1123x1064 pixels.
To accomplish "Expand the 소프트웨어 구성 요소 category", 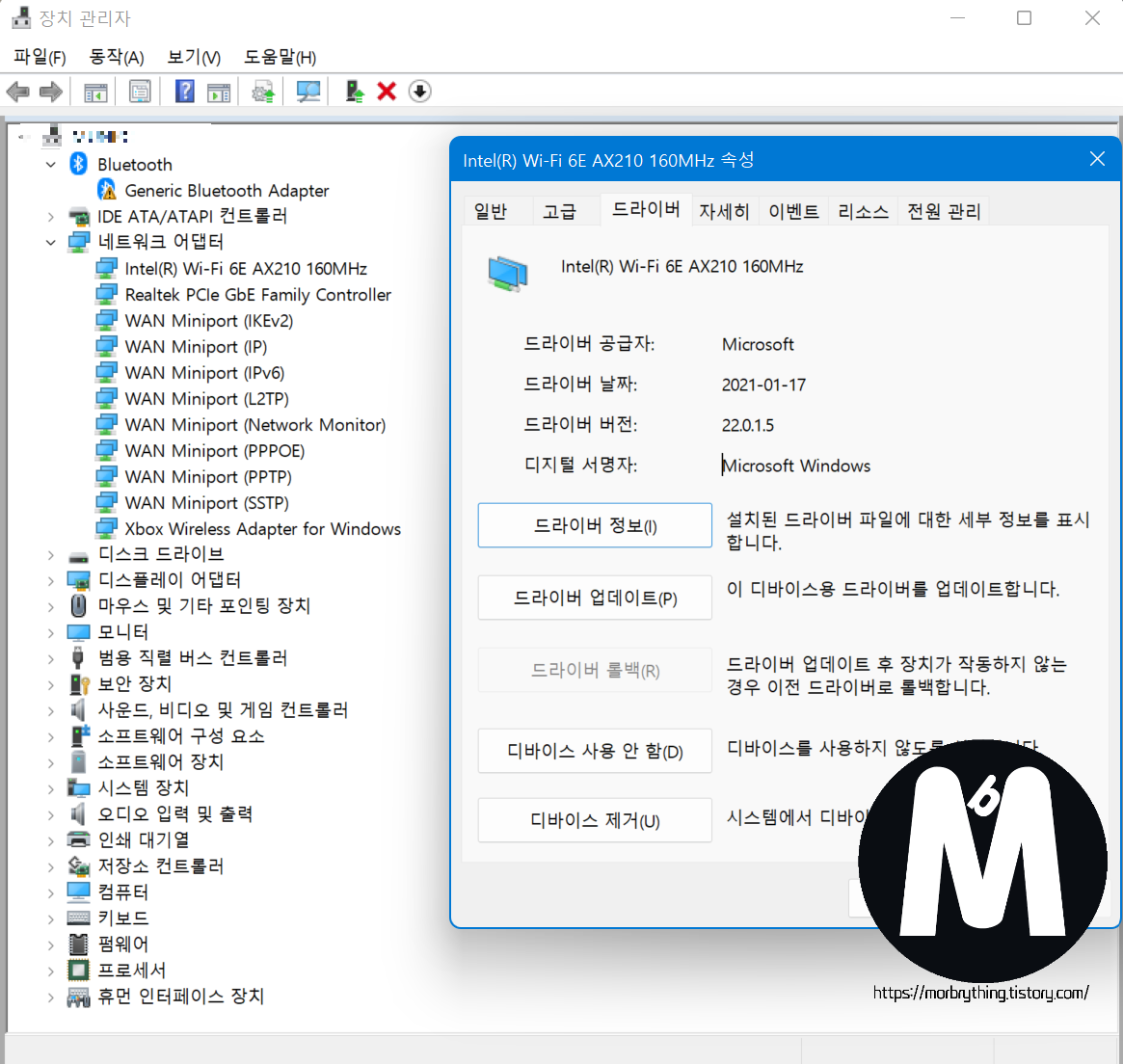I will point(51,736).
